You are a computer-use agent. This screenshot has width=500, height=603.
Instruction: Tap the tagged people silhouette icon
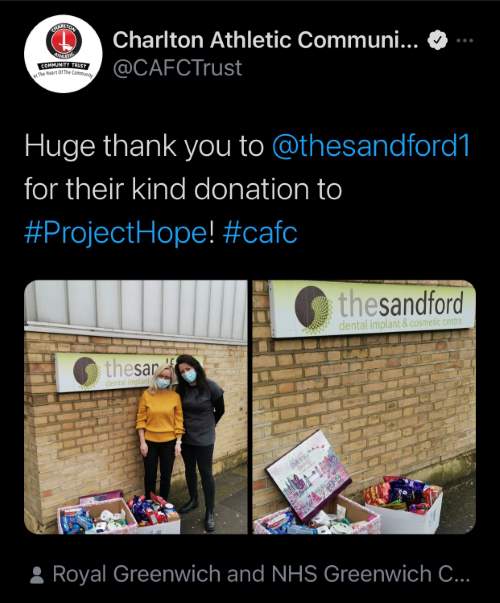[x=37, y=575]
